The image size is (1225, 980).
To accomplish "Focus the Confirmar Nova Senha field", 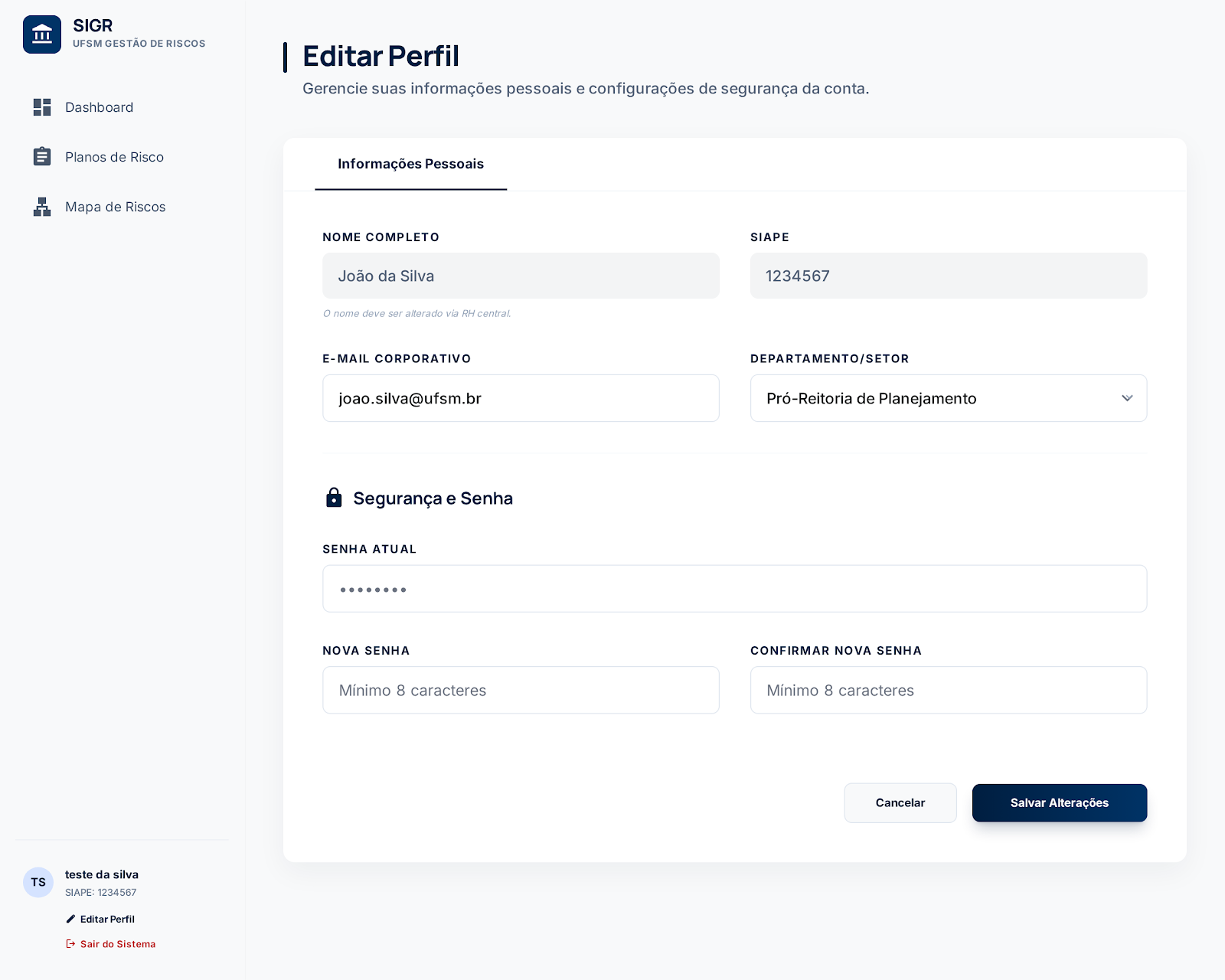I will [x=948, y=690].
